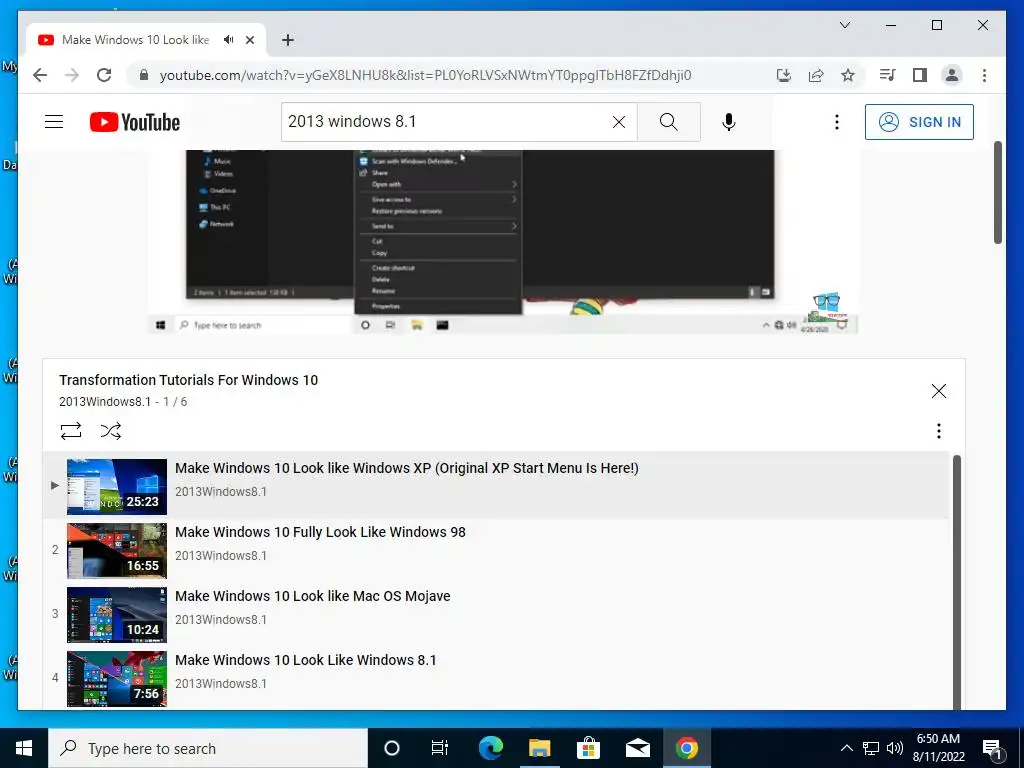The width and height of the screenshot is (1024, 768).
Task: Run search with the magnifier button
Action: (x=668, y=122)
